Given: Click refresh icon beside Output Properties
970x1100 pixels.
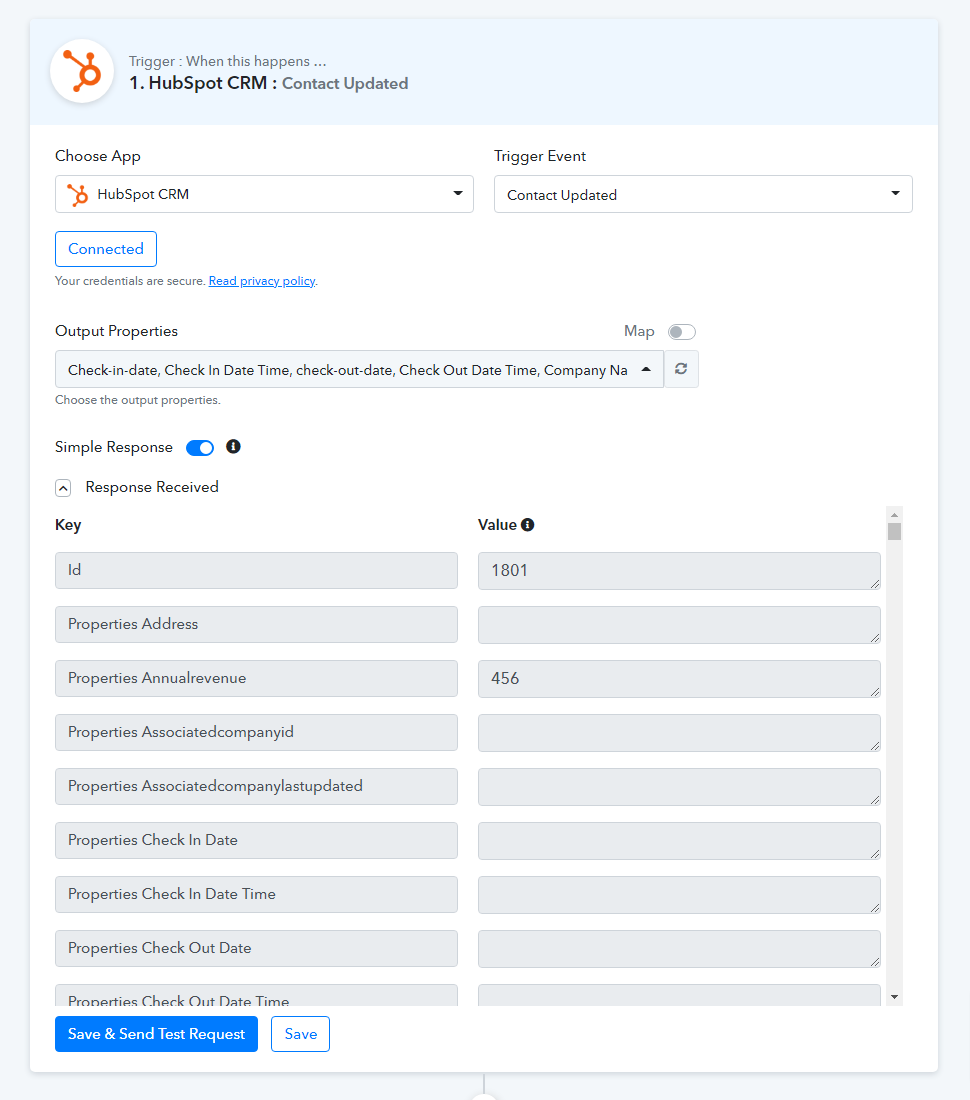Looking at the screenshot, I should (x=681, y=369).
